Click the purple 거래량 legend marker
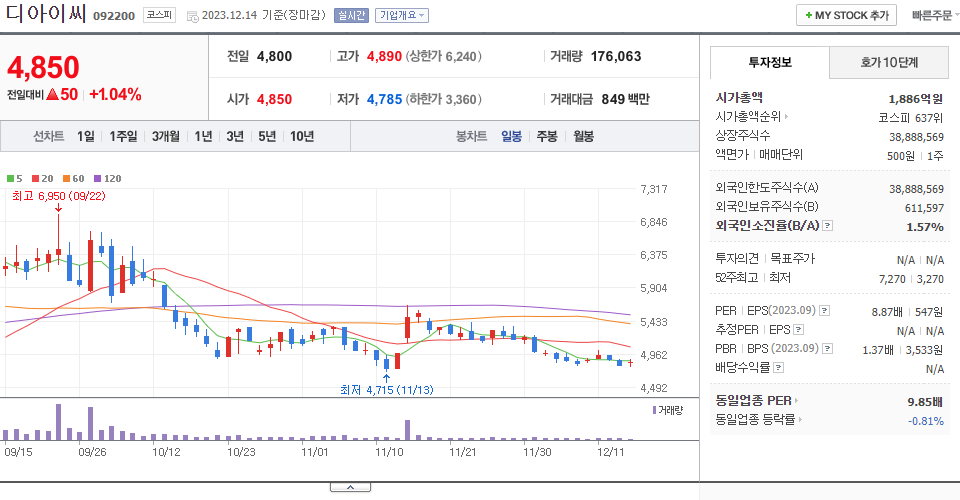 tap(654, 410)
